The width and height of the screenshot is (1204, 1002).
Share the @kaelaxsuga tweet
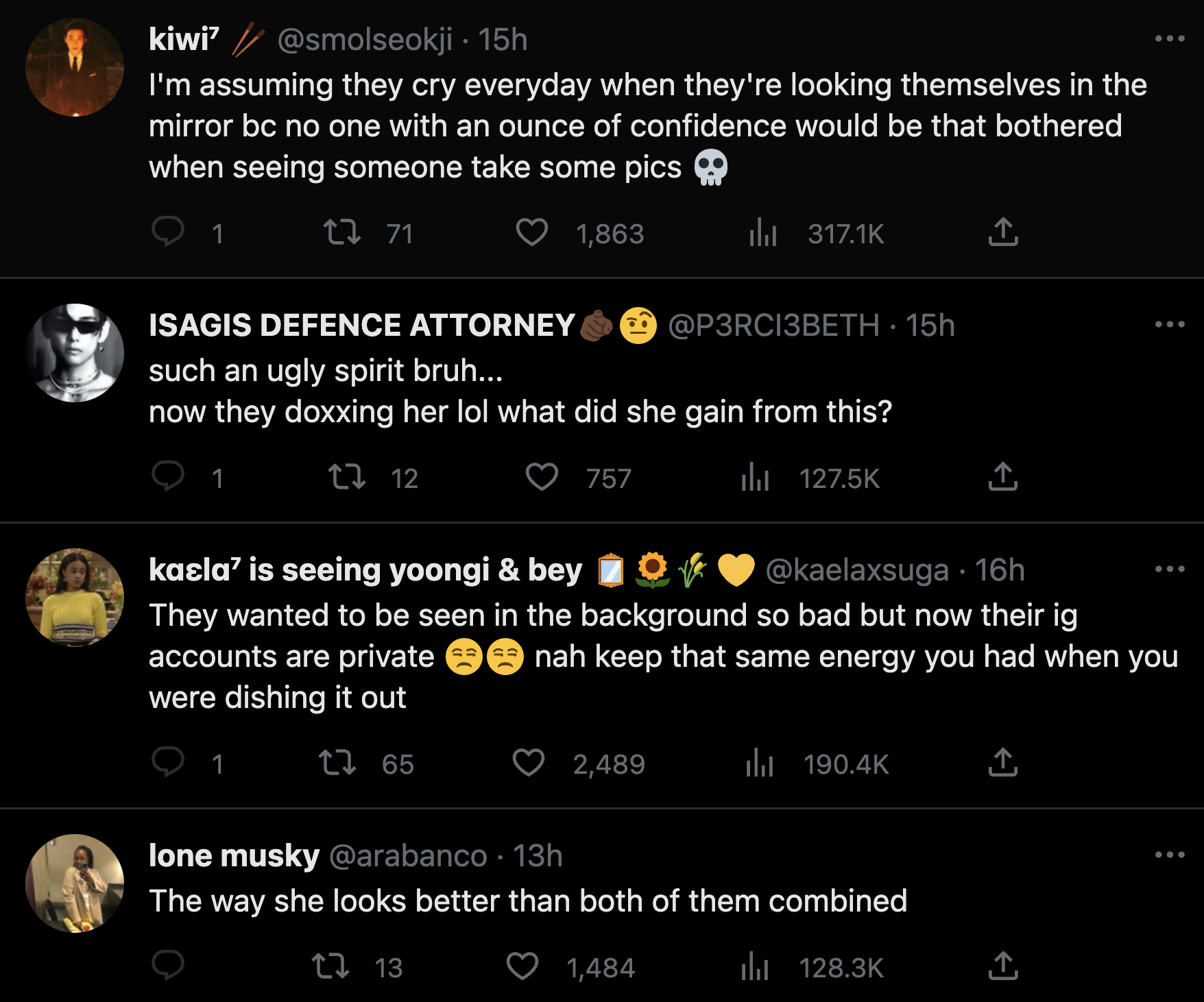click(x=1002, y=762)
